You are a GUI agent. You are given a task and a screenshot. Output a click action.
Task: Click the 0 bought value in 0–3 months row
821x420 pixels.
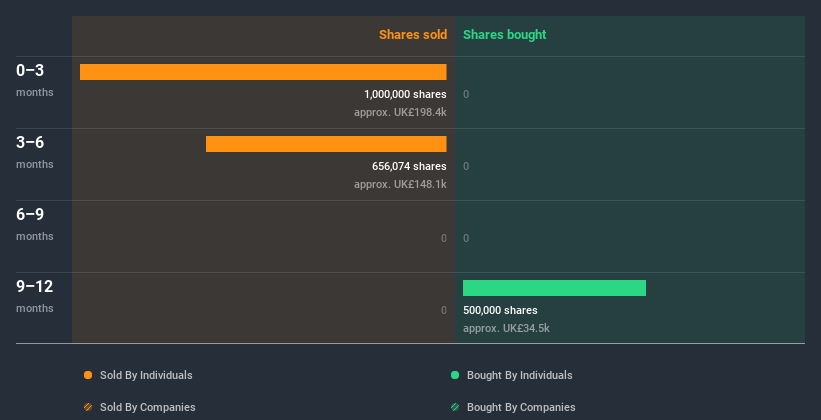point(466,94)
